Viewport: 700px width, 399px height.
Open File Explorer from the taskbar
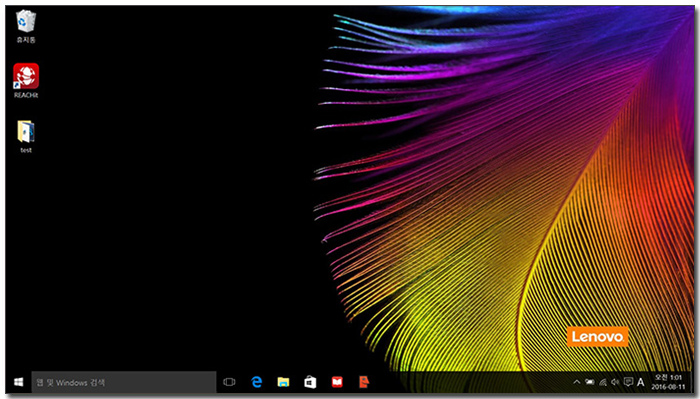[x=283, y=382]
